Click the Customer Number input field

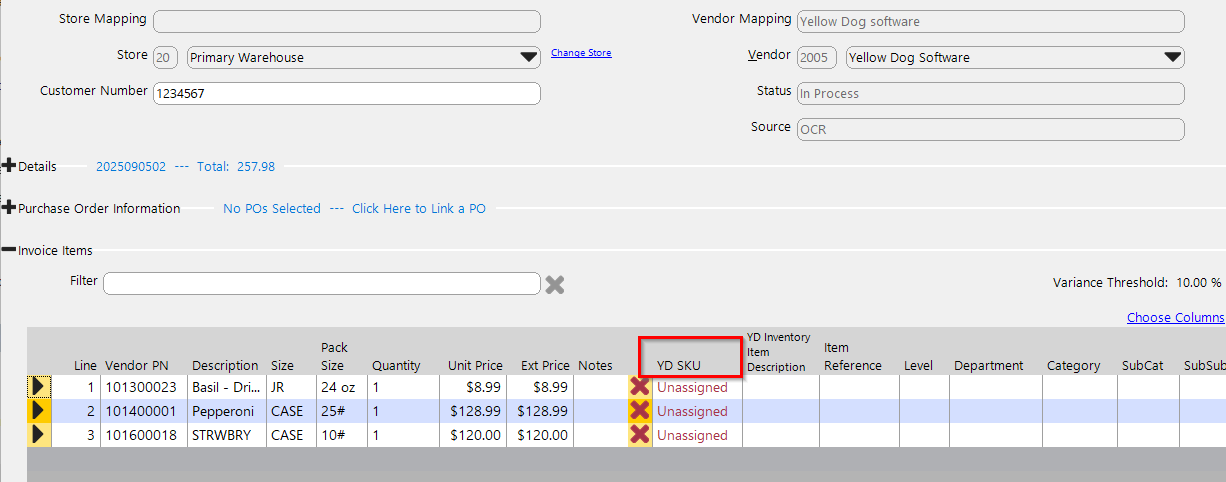(x=346, y=94)
